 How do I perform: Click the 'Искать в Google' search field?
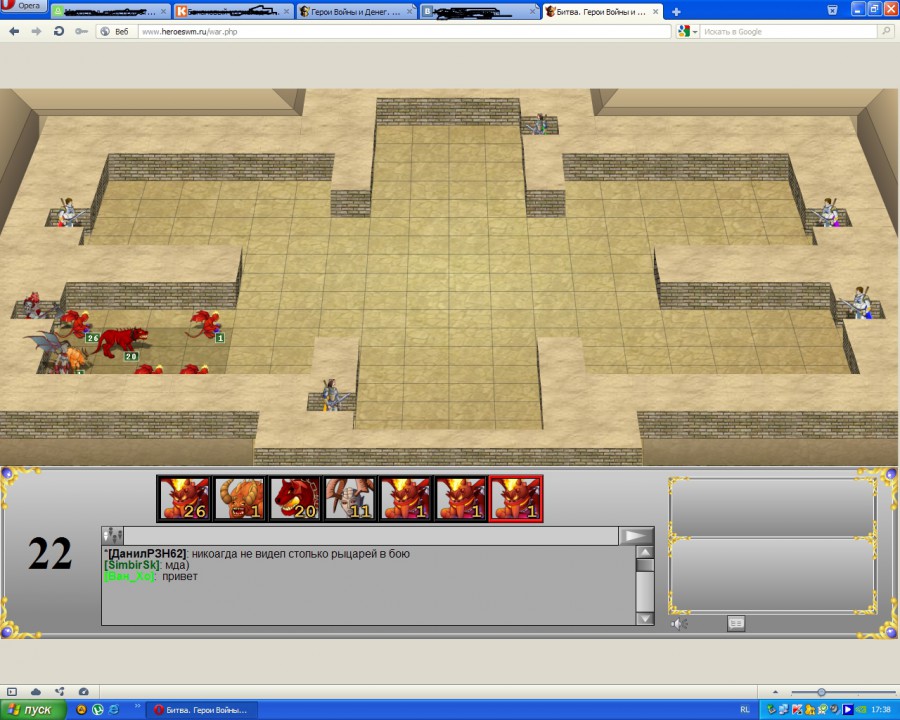[789, 32]
